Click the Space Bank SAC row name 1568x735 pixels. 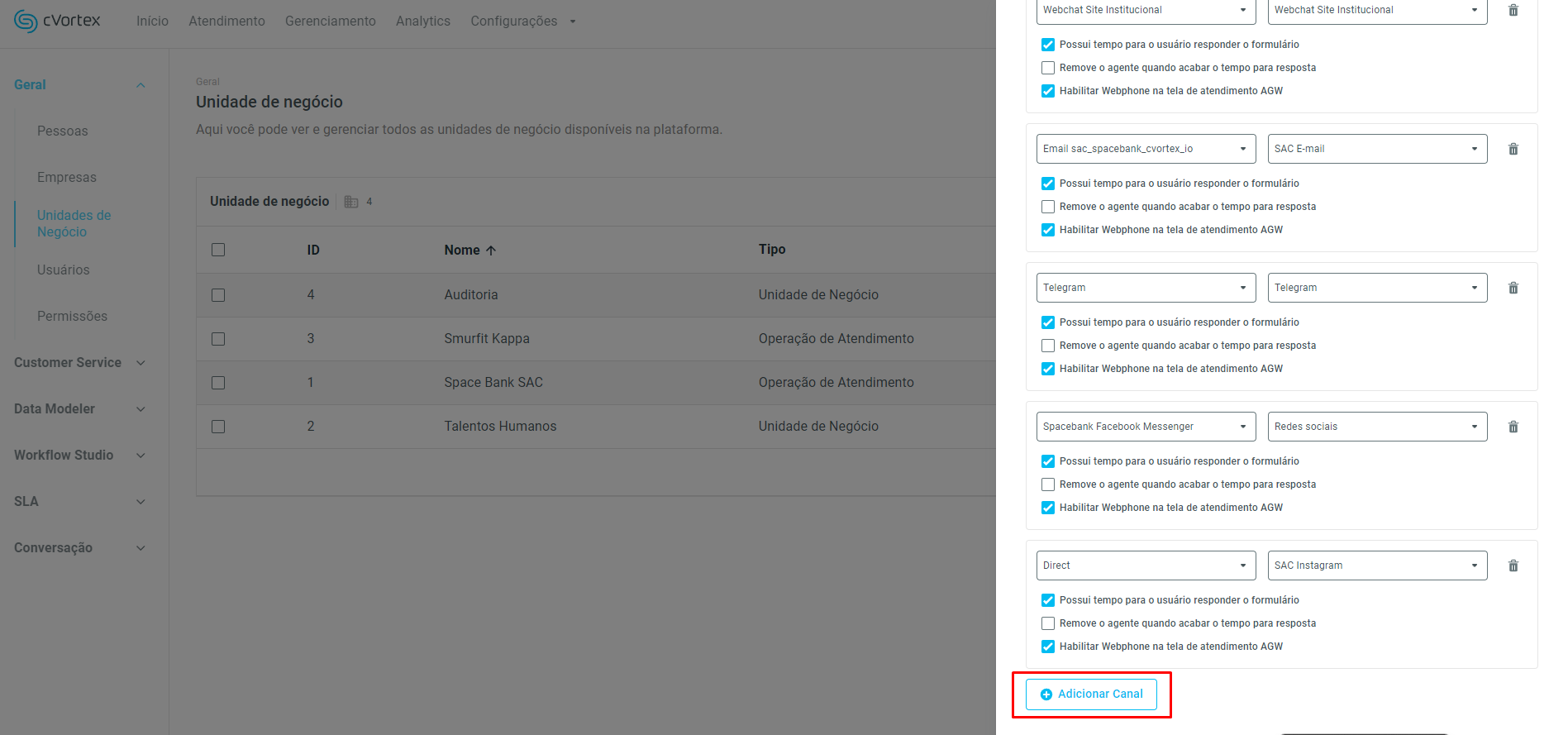coord(493,382)
